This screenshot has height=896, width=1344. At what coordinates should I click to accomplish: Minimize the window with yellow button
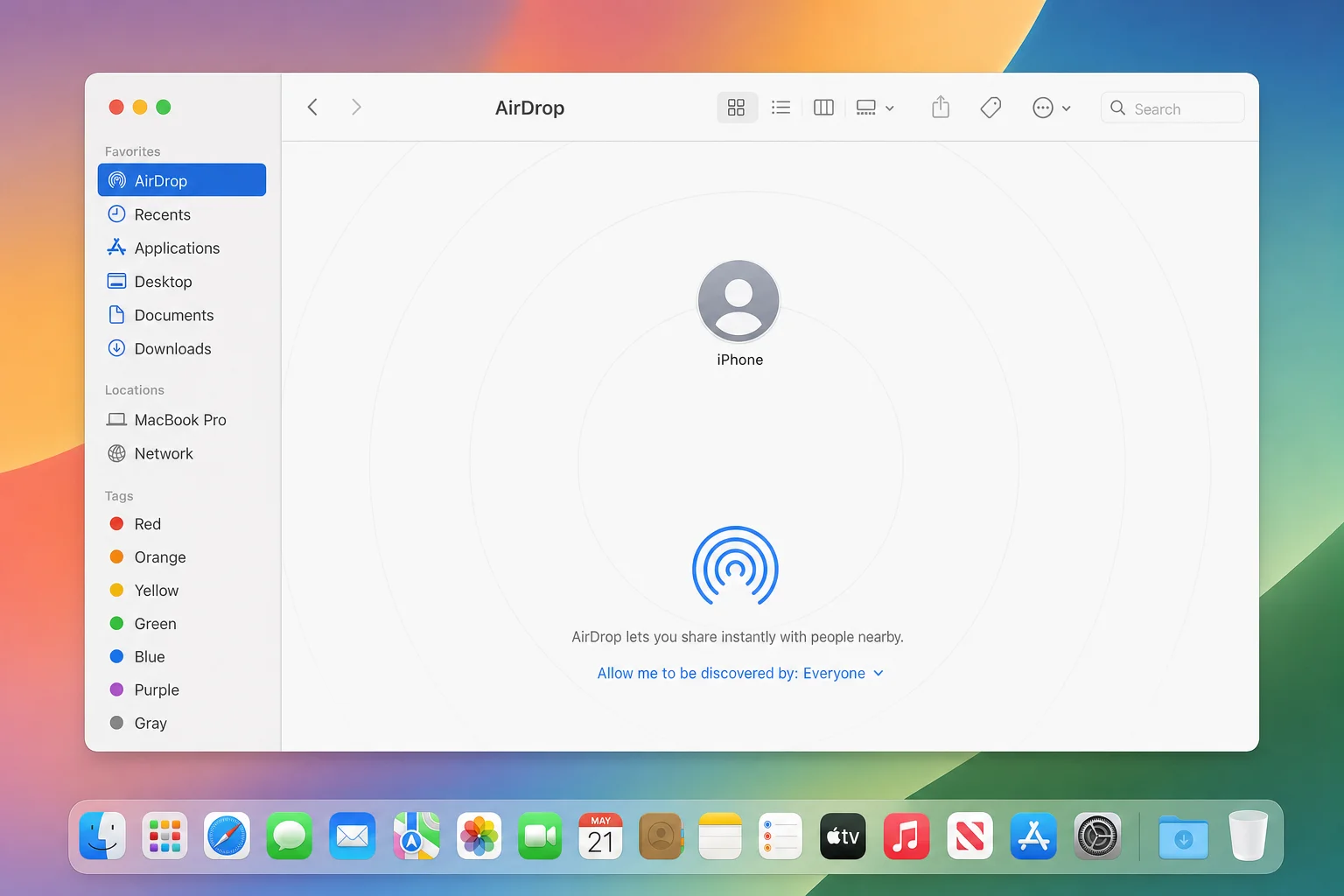140,107
